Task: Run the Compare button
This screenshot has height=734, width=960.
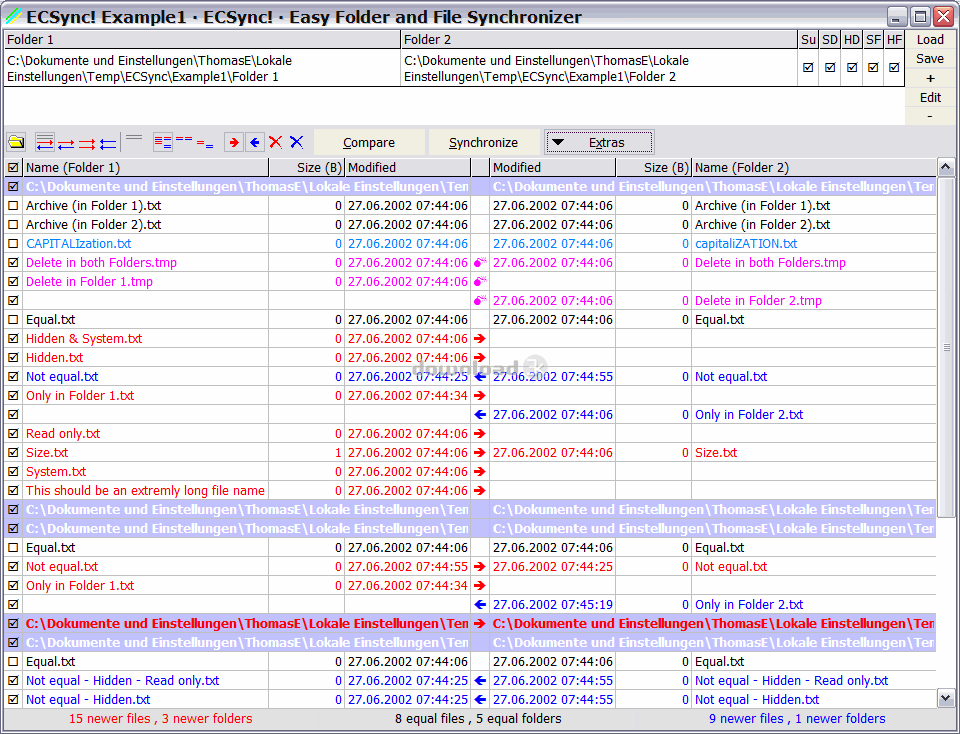Action: 369,143
